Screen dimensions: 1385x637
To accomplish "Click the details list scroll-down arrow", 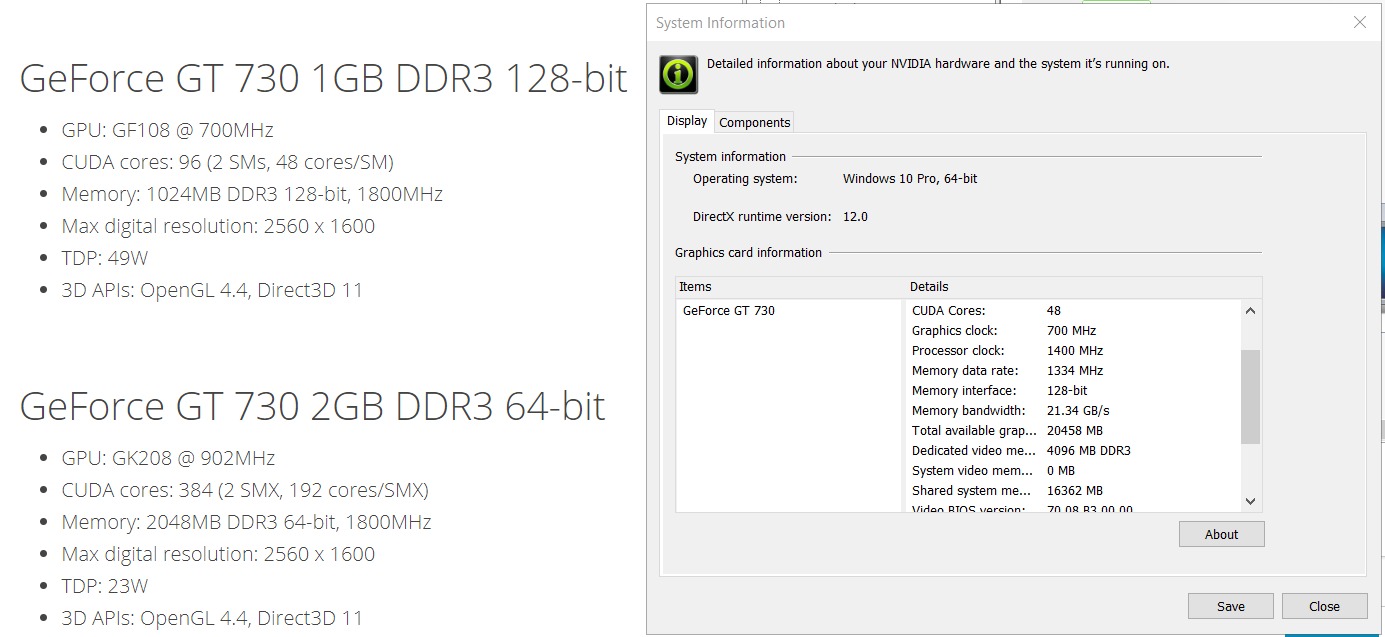I will (1249, 501).
